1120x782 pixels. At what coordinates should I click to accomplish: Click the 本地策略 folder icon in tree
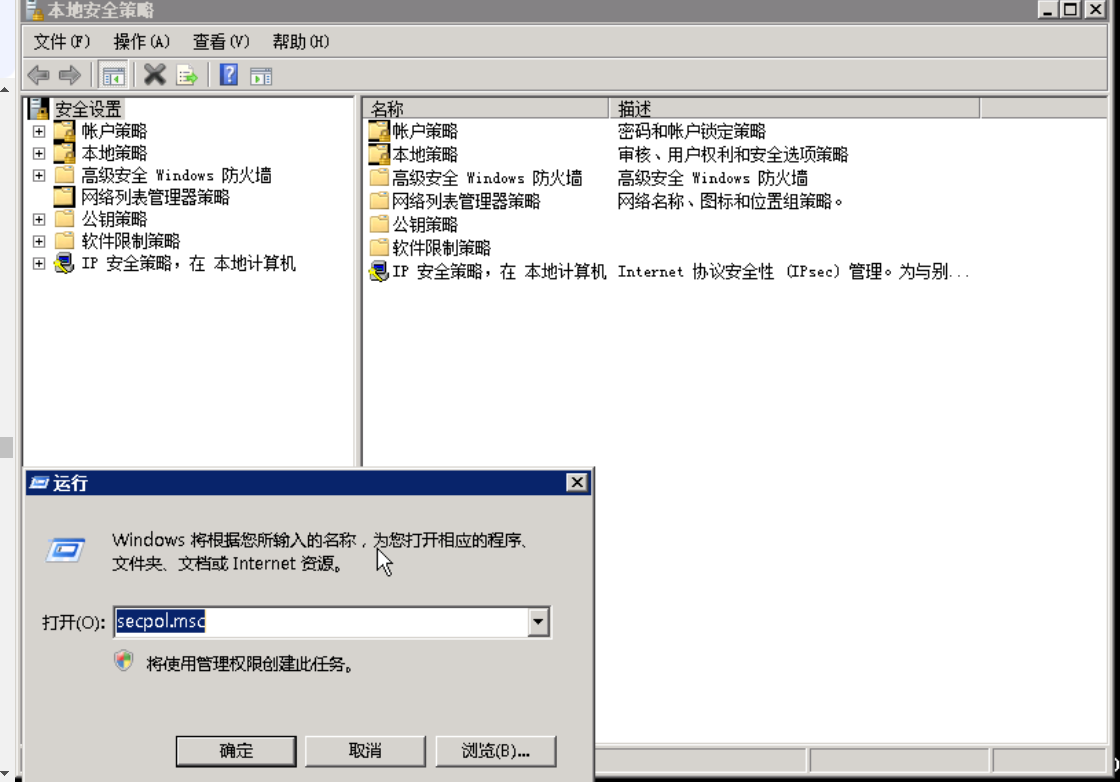coord(64,153)
